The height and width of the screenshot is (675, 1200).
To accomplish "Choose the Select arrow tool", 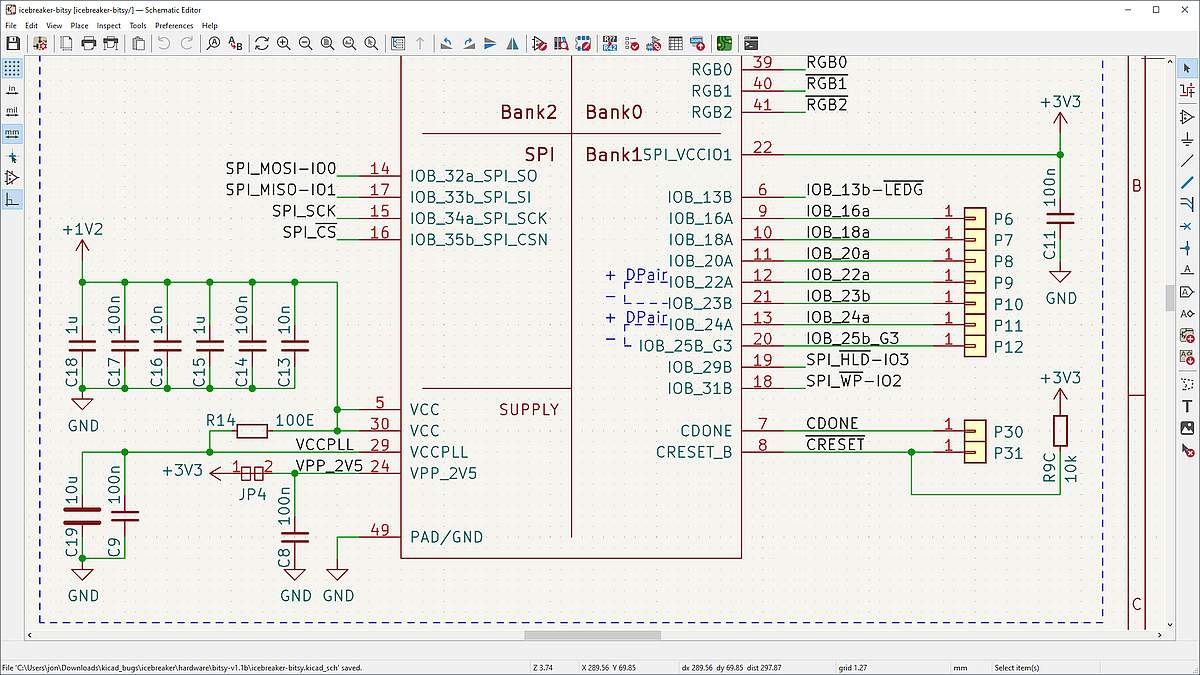I will [x=1187, y=68].
